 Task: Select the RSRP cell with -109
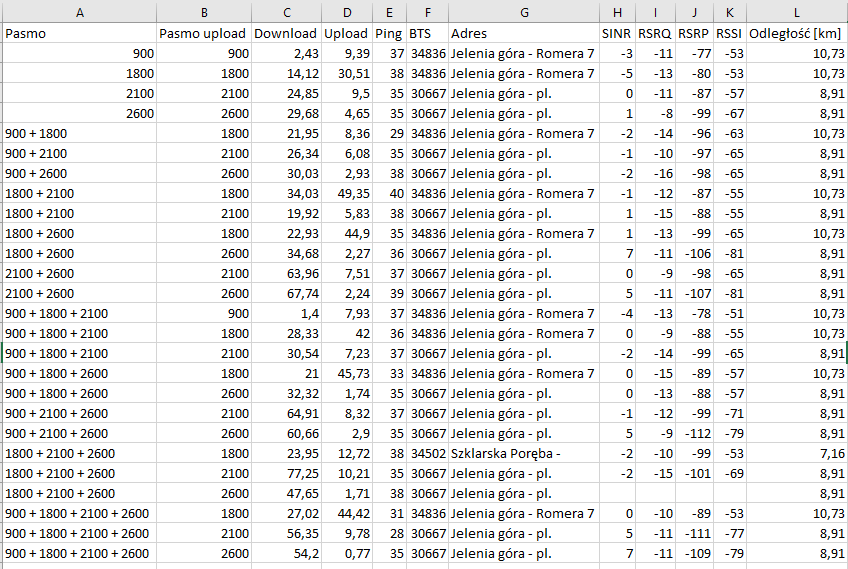pyautogui.click(x=694, y=554)
